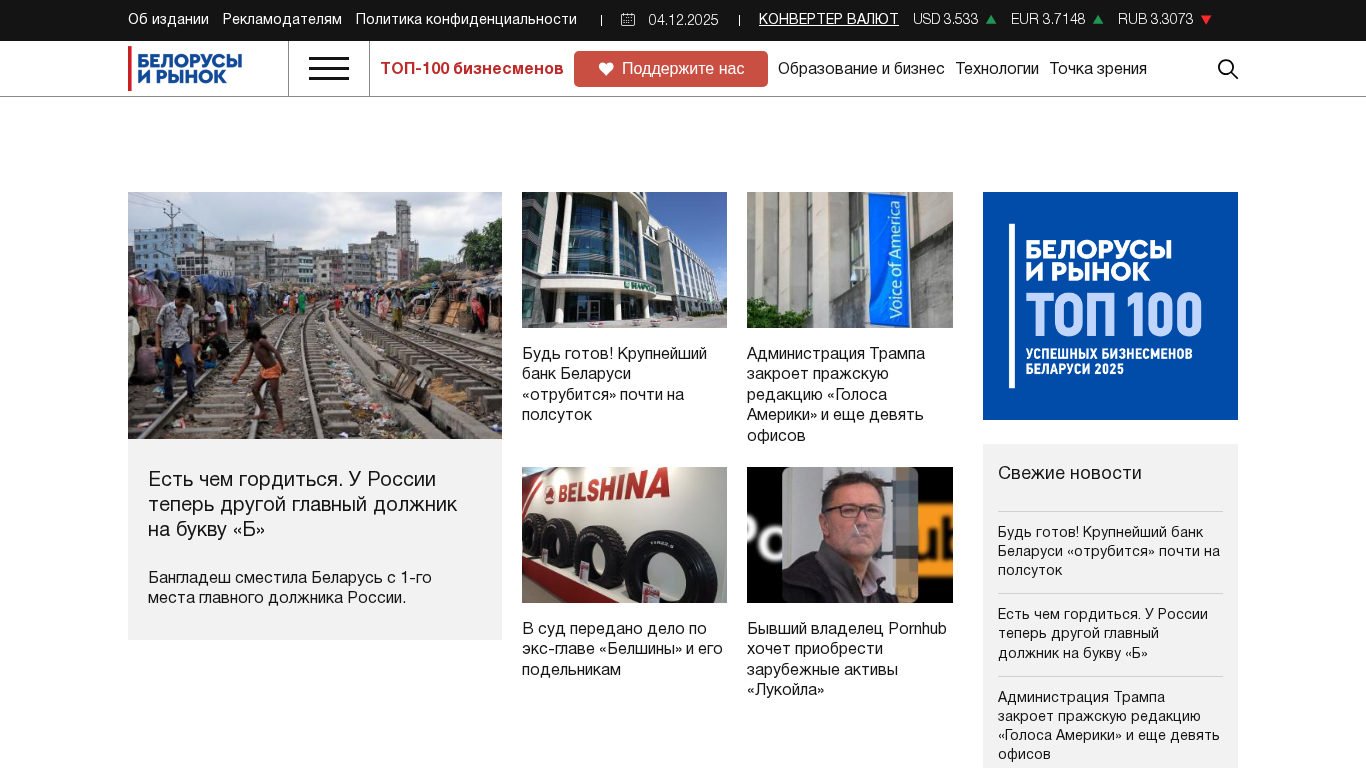The image size is (1366, 768).
Task: Click the Поддержите нас button
Action: 671,69
